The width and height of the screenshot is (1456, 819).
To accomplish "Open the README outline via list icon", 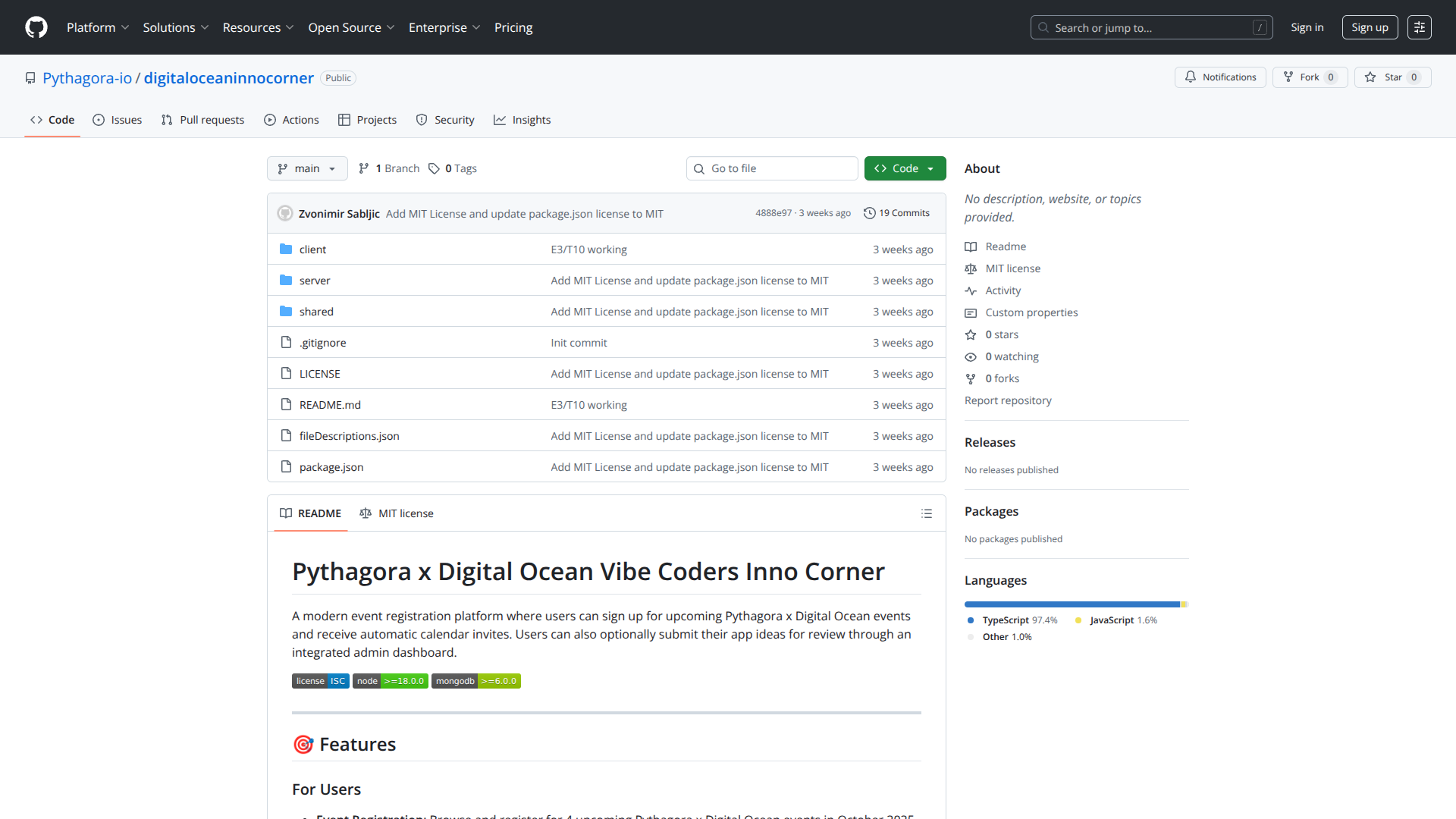I will 927,513.
